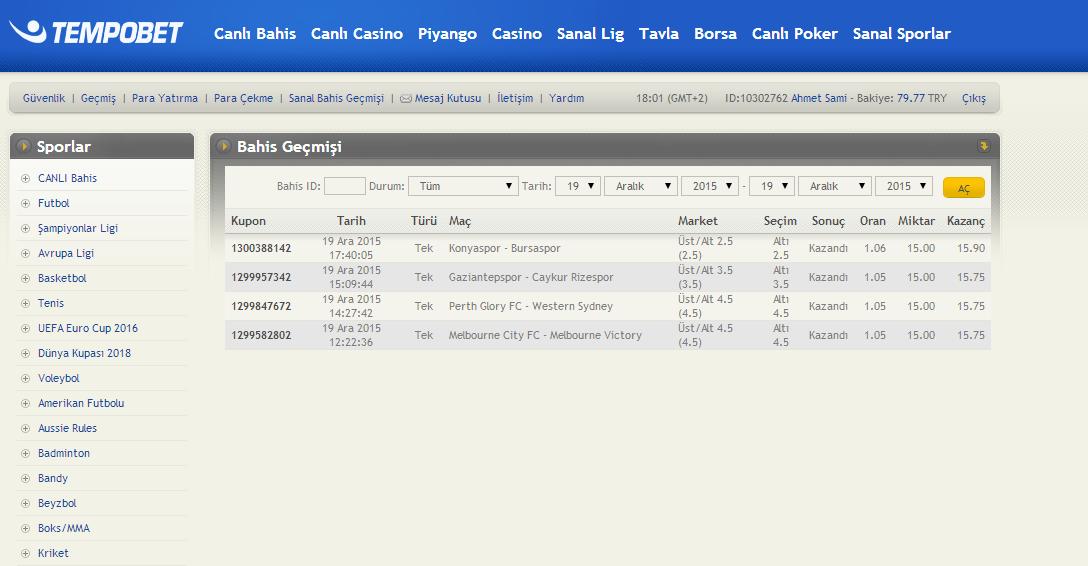The height and width of the screenshot is (566, 1088).
Task: Open the Mesaj Kutusu envelope icon
Action: point(405,99)
